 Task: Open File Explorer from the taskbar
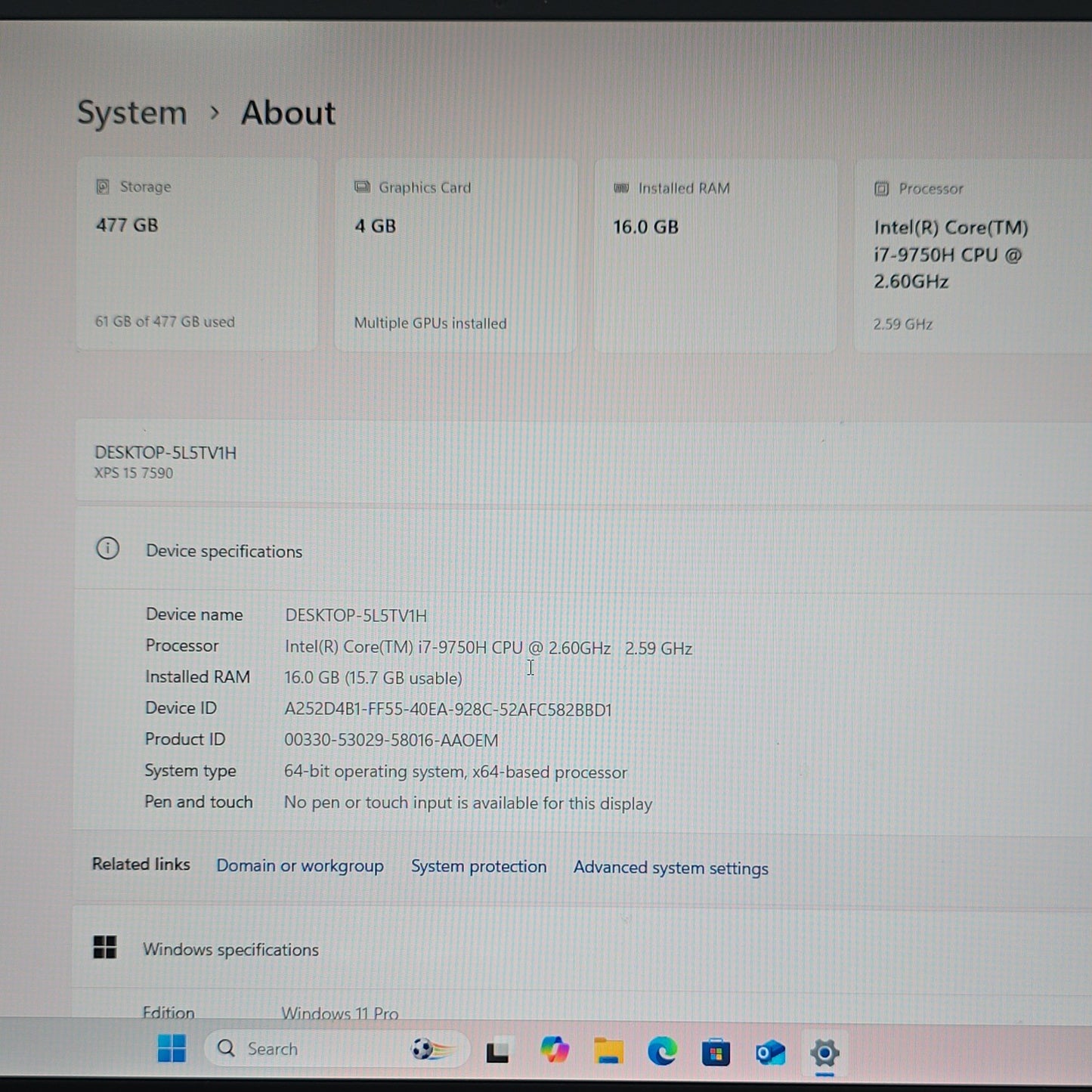608,1050
